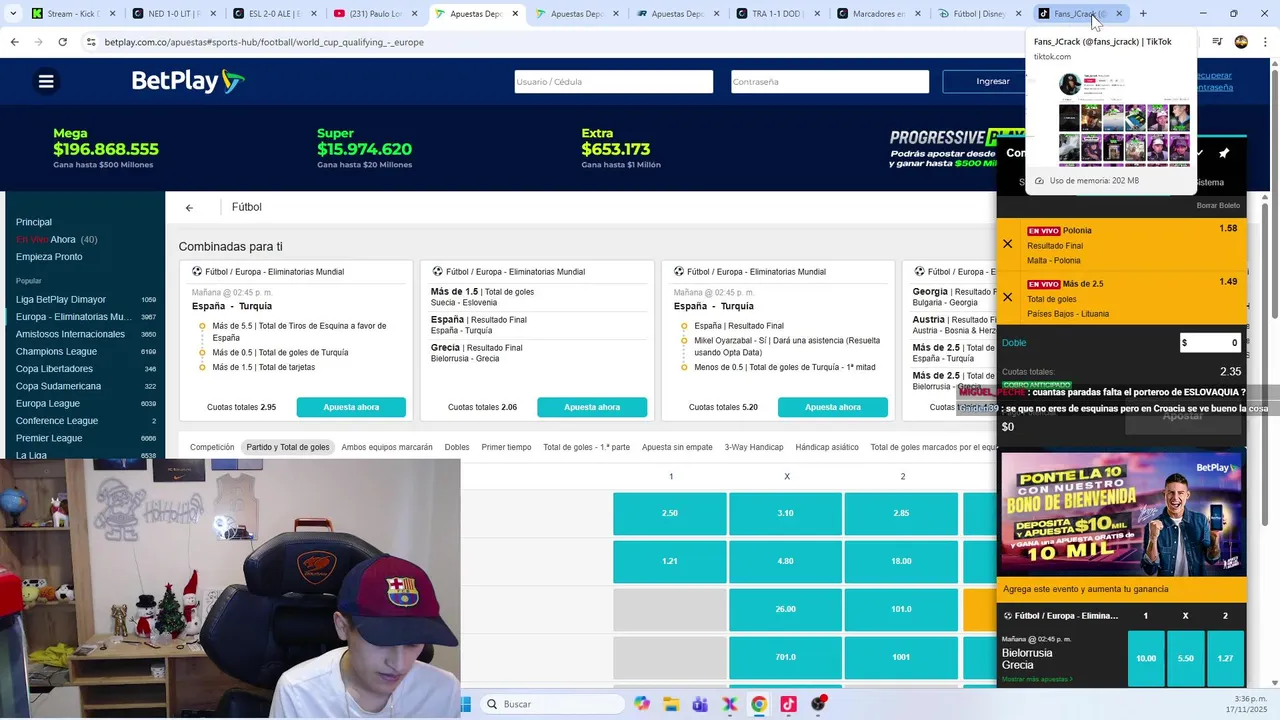Remove the Polonia selection from the betslip
1280x720 pixels.
click(x=1007, y=244)
